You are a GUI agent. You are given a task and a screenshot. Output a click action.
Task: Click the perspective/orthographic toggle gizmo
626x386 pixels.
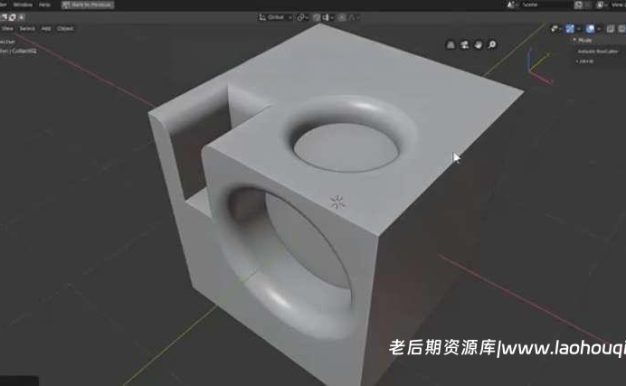(450, 45)
